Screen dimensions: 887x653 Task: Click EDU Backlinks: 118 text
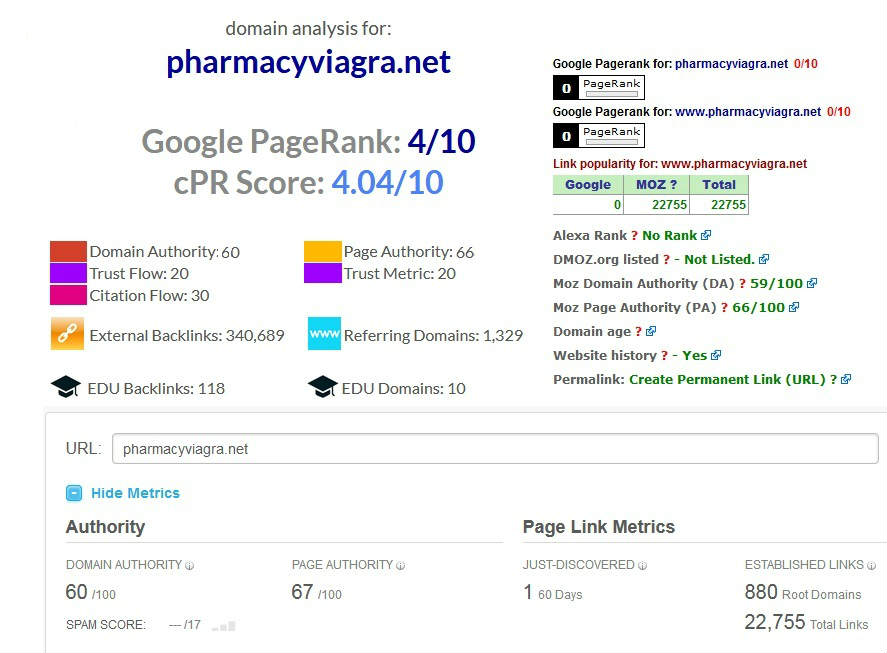pos(156,389)
